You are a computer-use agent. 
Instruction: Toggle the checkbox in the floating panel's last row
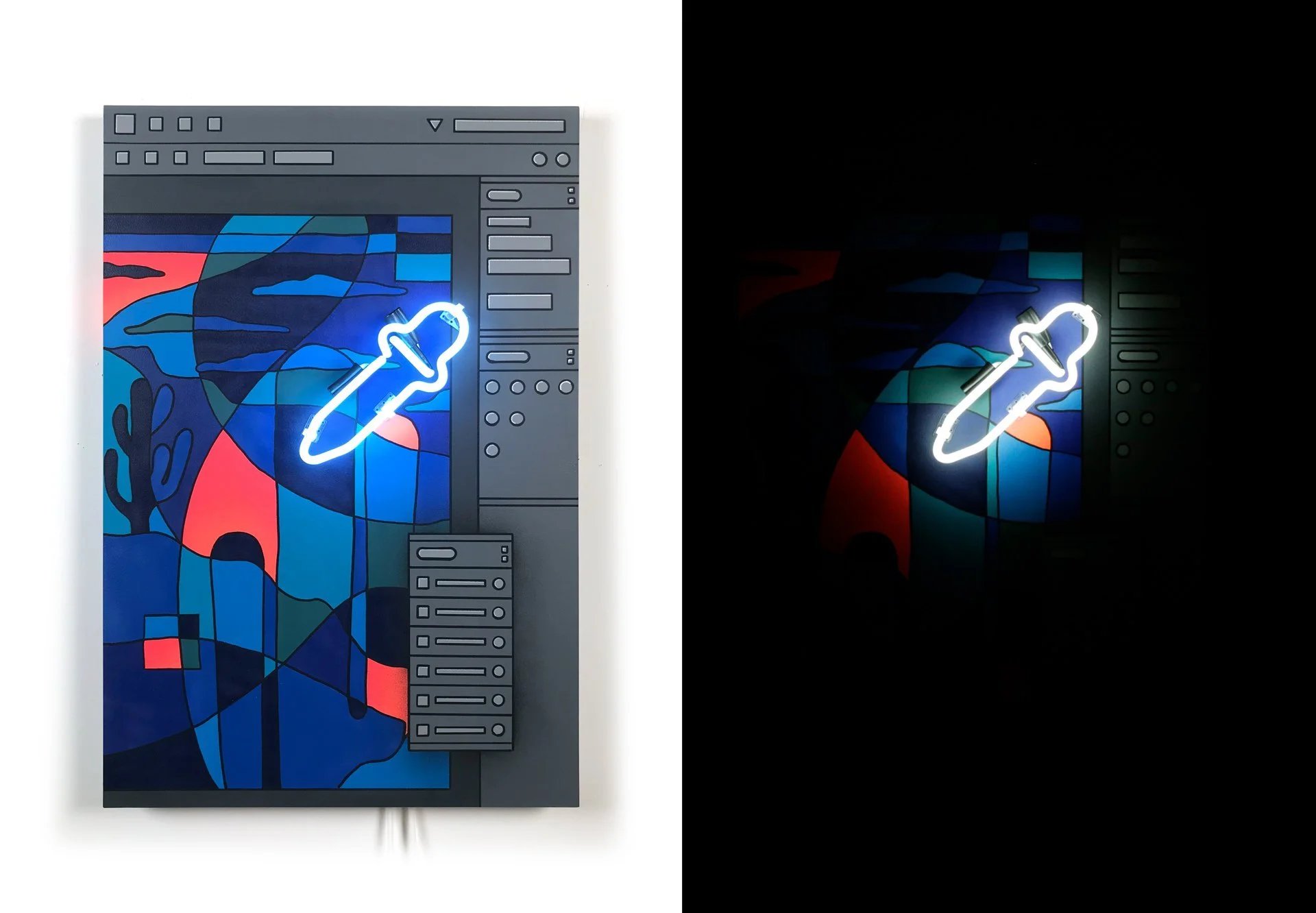[x=423, y=730]
